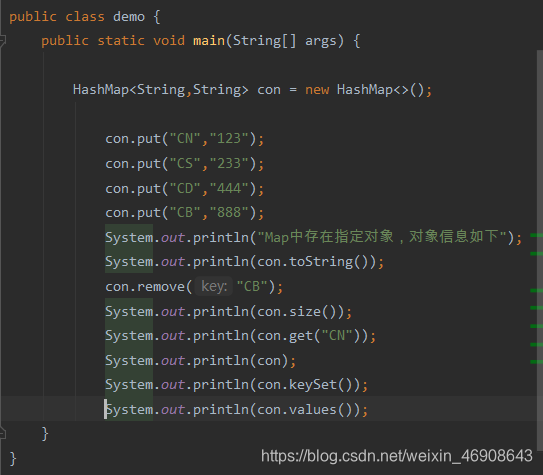Click the 'key:' parameter hint in remove call
This screenshot has width=543, height=475.
(214, 286)
